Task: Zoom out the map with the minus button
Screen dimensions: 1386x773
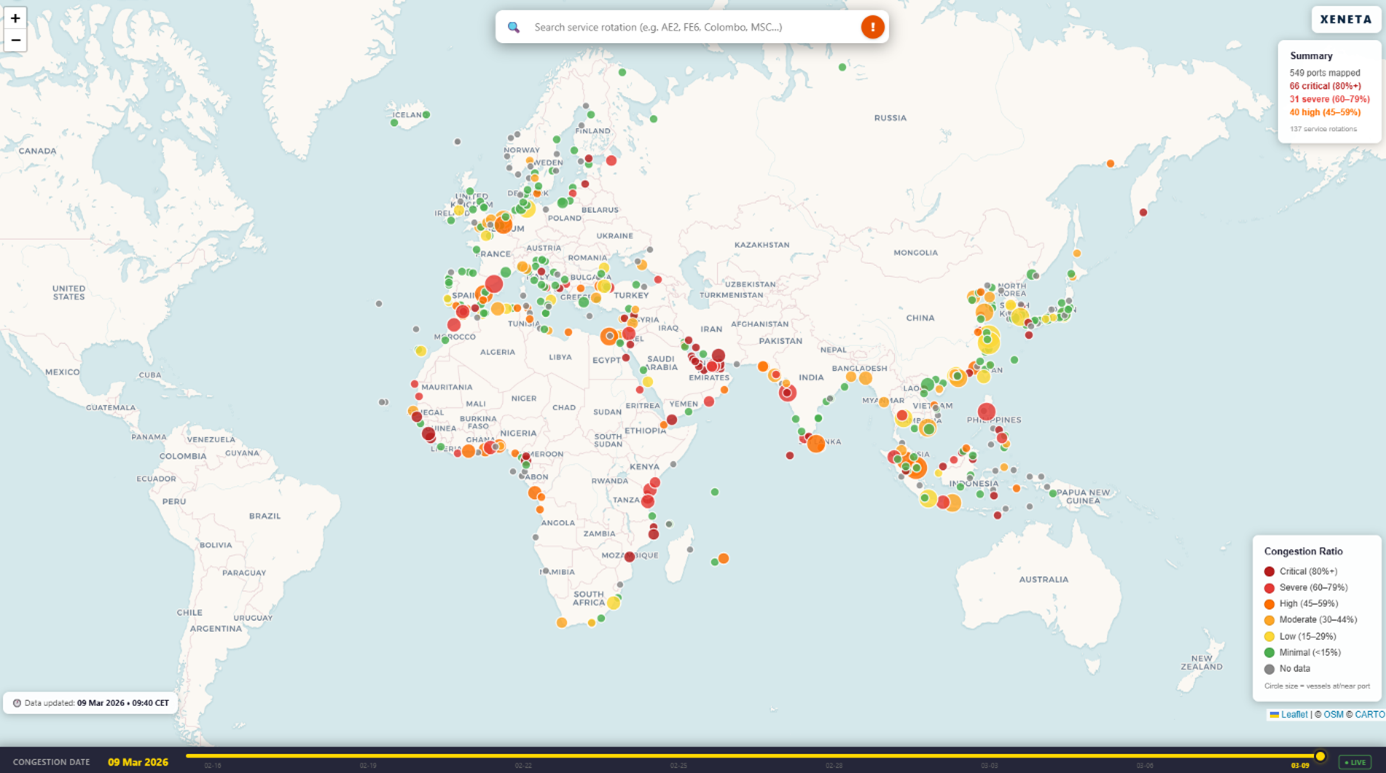Action: 15,40
